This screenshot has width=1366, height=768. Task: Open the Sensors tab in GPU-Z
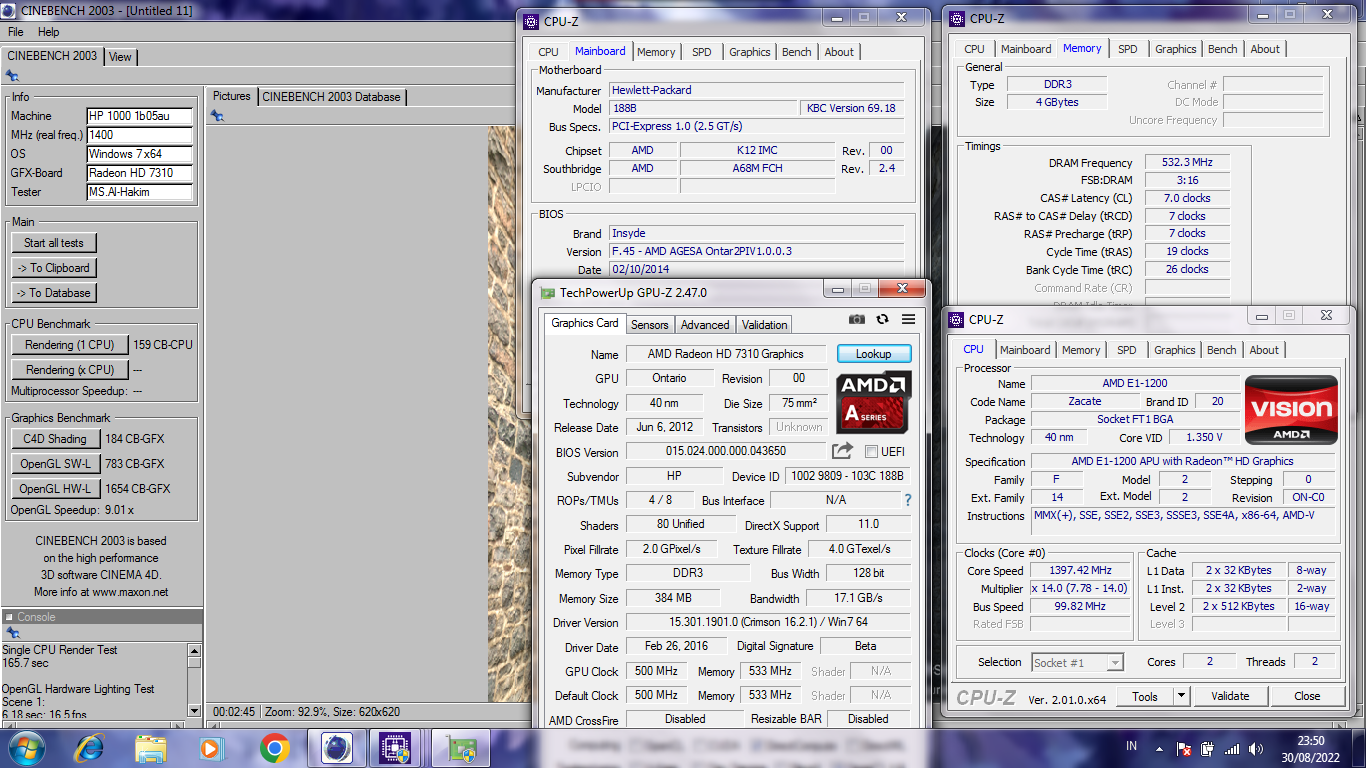pyautogui.click(x=649, y=325)
